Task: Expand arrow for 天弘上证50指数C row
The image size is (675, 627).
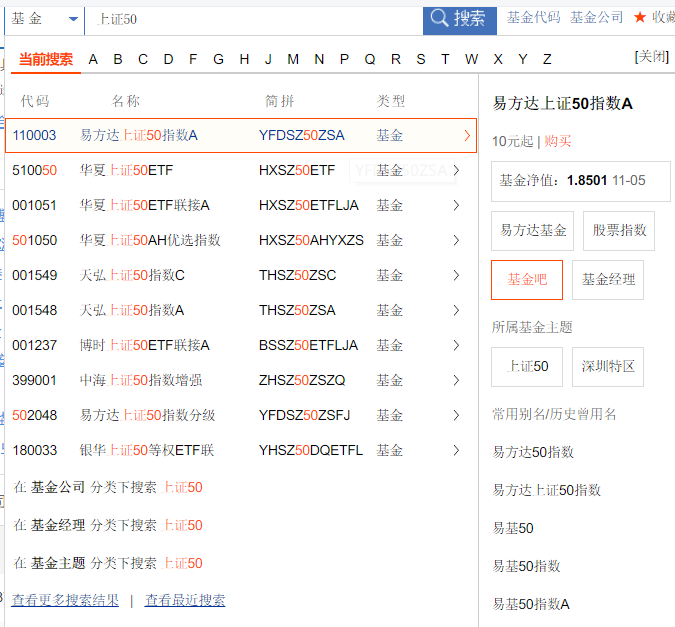Action: click(456, 275)
